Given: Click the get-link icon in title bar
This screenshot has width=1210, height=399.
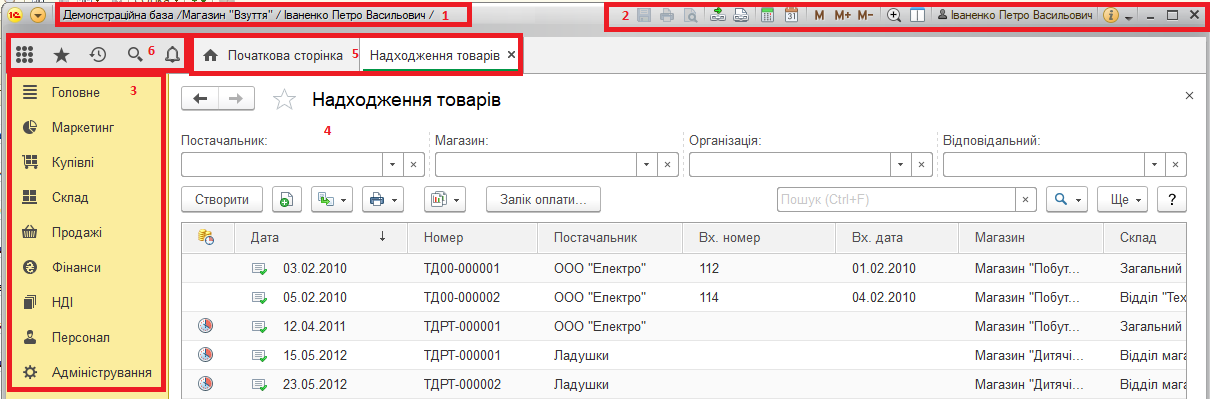Looking at the screenshot, I should point(718,16).
